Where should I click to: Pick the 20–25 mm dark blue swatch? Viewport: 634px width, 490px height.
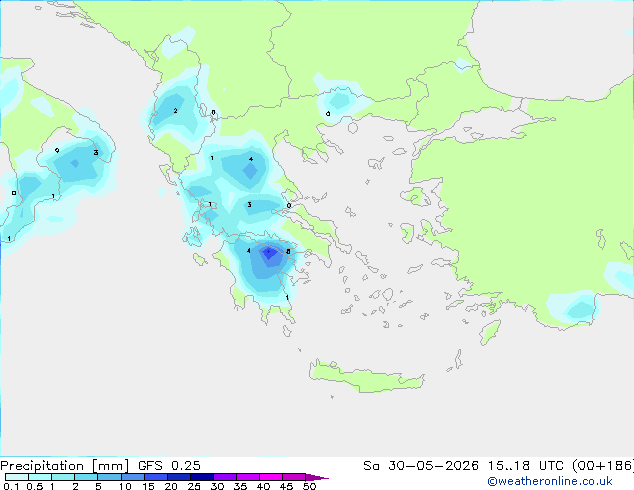click(178, 477)
